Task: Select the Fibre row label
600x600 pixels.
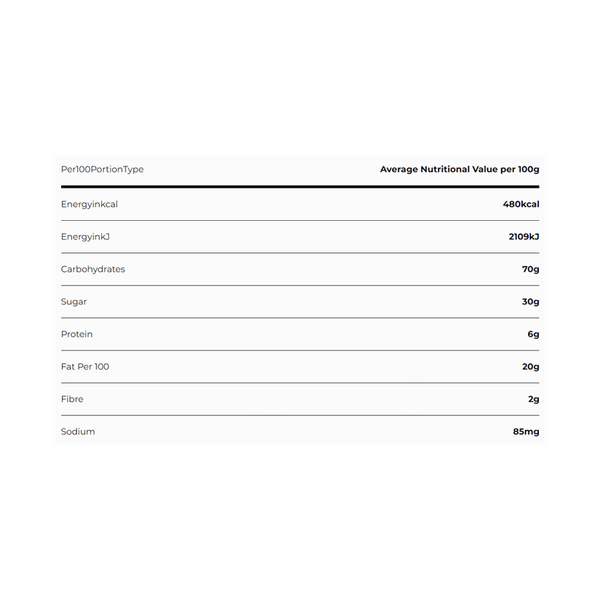Action: pyautogui.click(x=72, y=399)
